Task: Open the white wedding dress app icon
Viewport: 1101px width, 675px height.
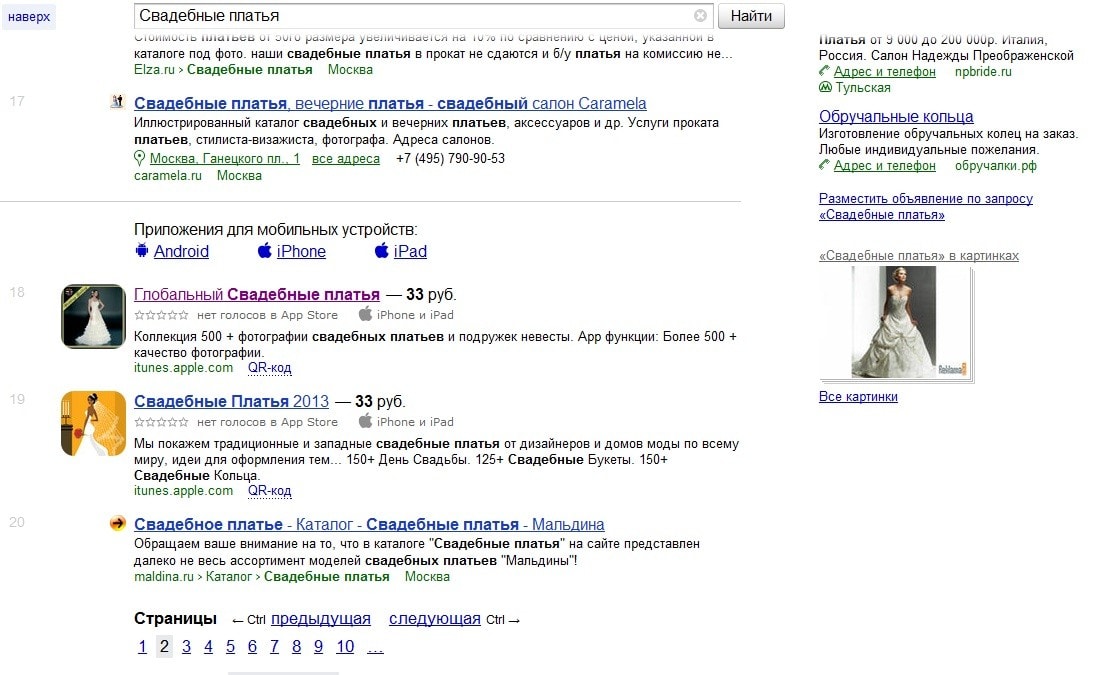Action: coord(93,316)
